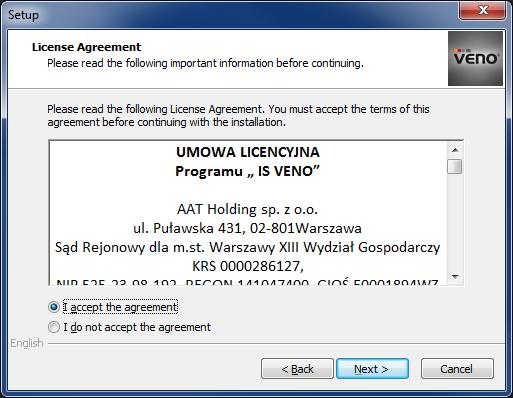The height and width of the screenshot is (398, 513).
Task: Click the IS VENO logo image
Action: point(475,58)
